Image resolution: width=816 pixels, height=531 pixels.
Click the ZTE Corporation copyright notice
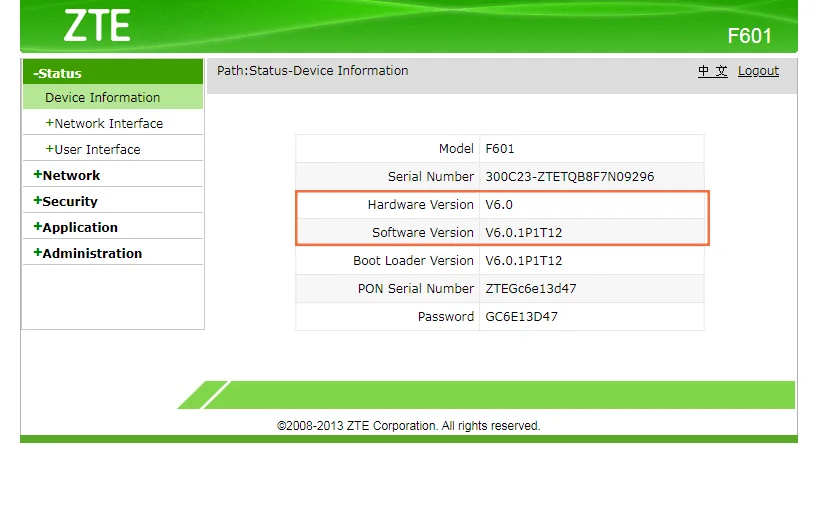(409, 426)
